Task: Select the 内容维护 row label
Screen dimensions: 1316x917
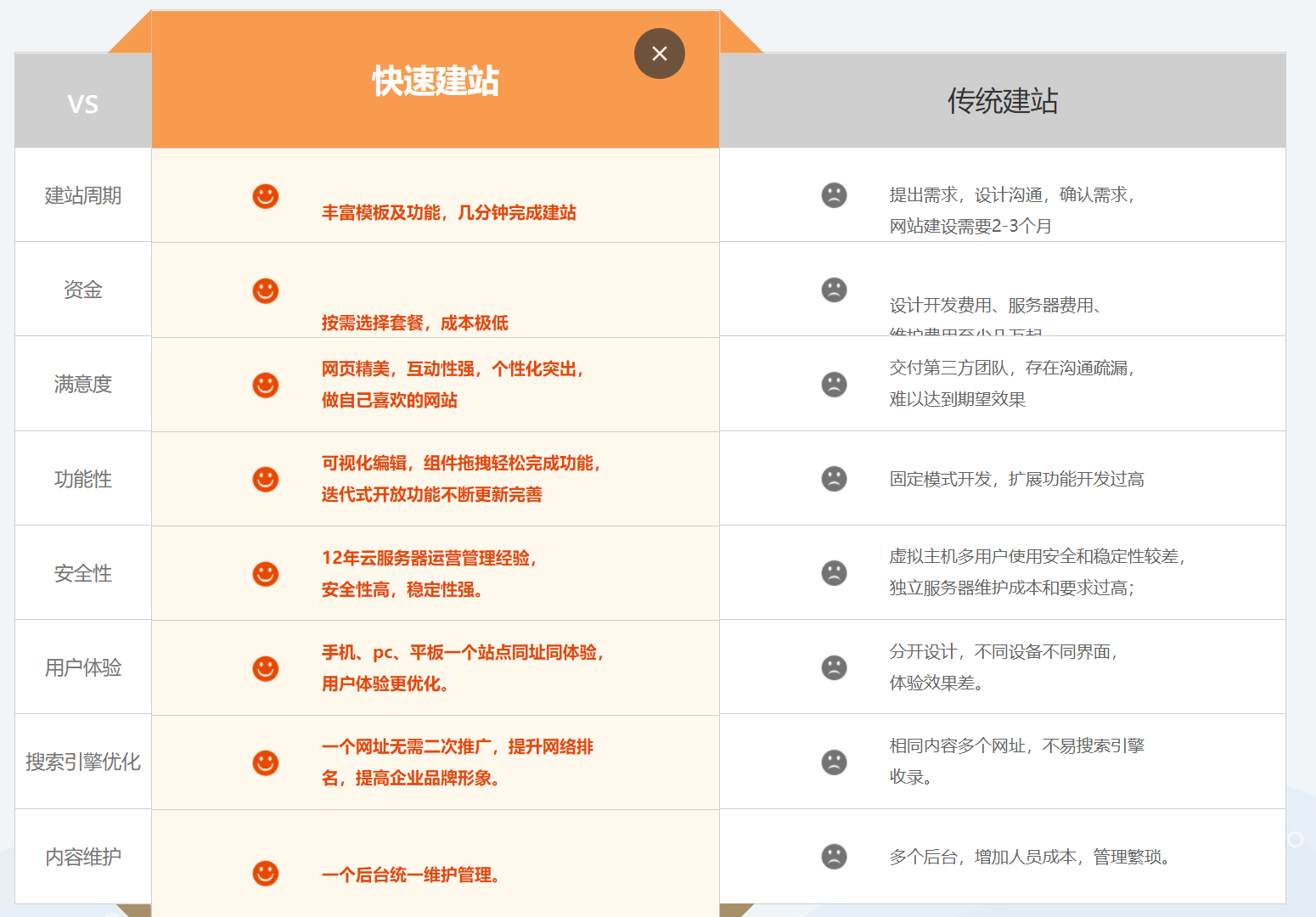Action: click(x=83, y=857)
